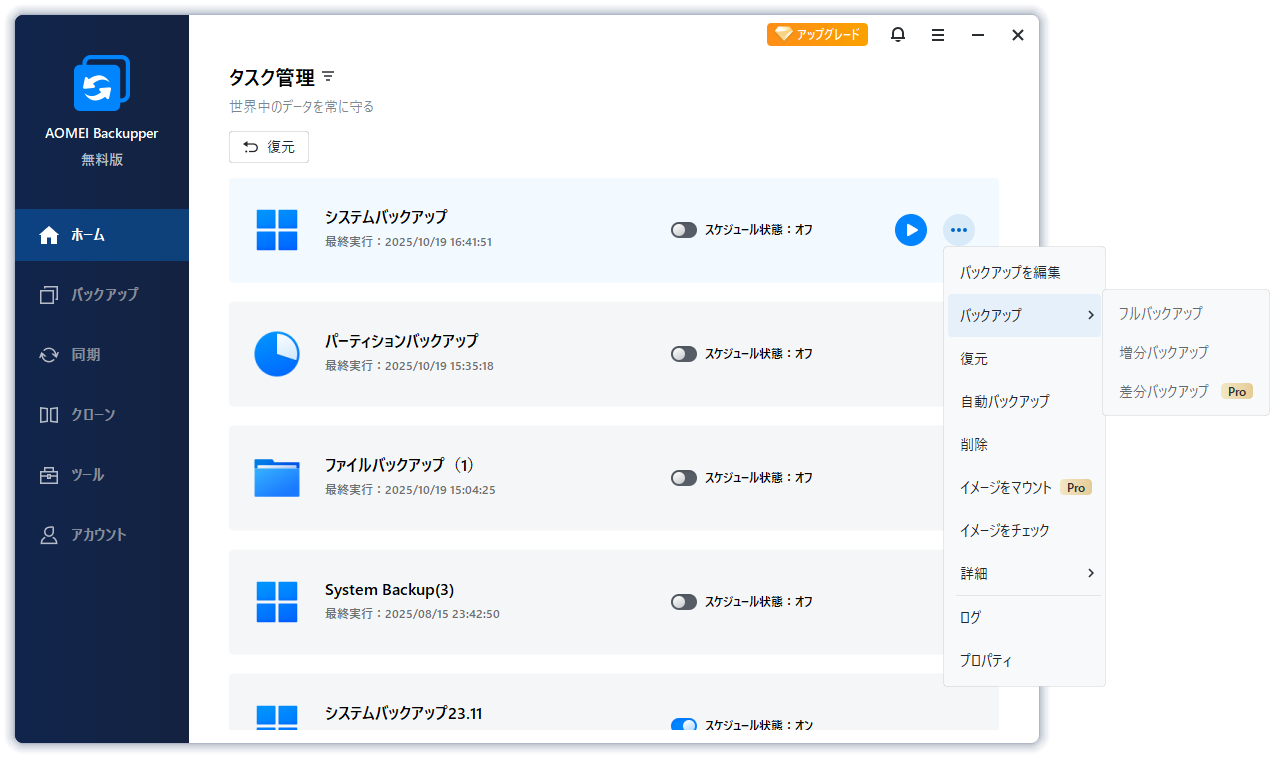This screenshot has height=758, width=1277.
Task: Click the システムバックアップ task title
Action: [386, 216]
